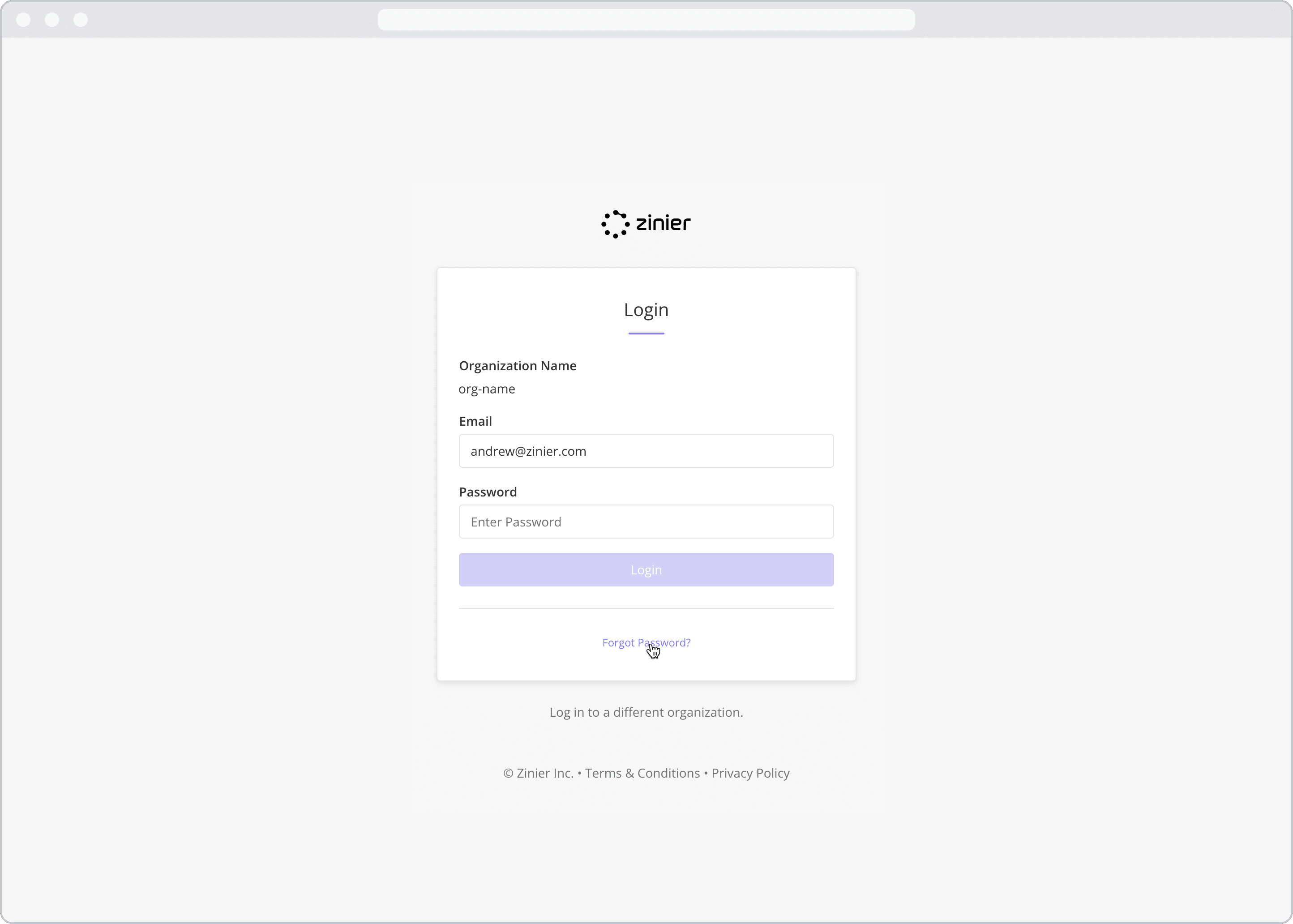Click the Email label
The width and height of the screenshot is (1293, 924).
475,421
